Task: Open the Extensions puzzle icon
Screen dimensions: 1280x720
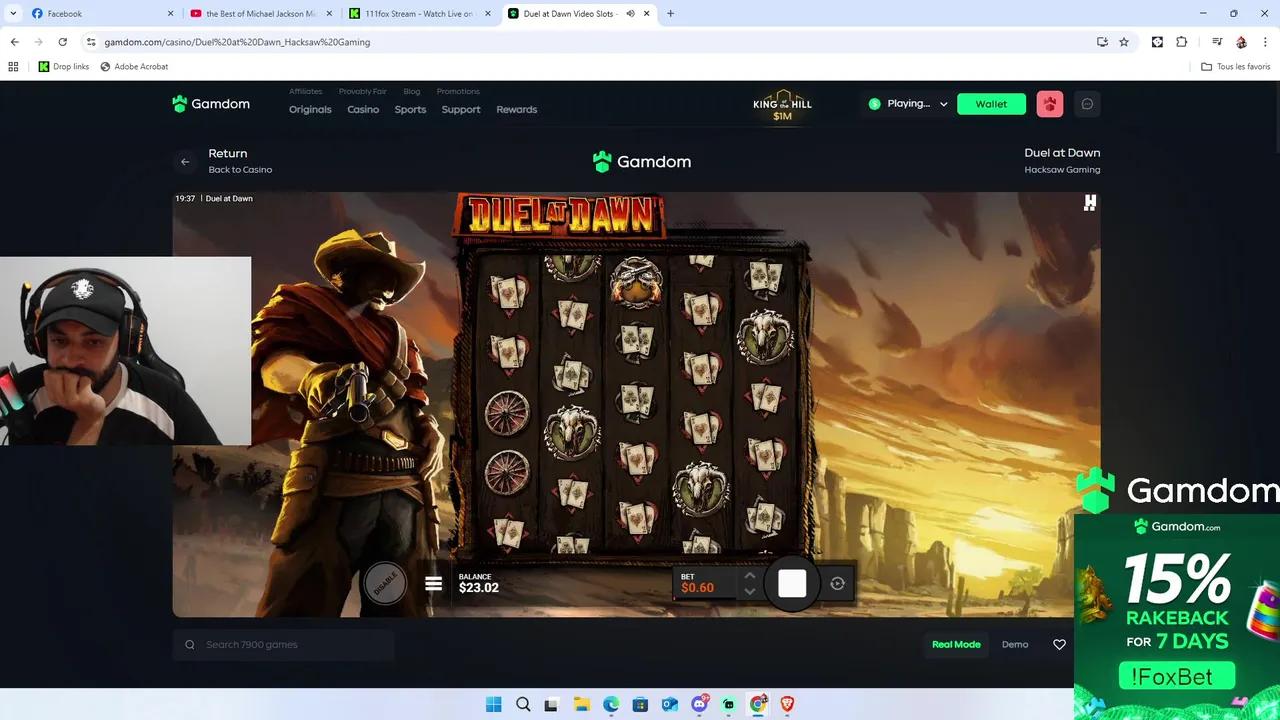Action: click(x=1182, y=42)
